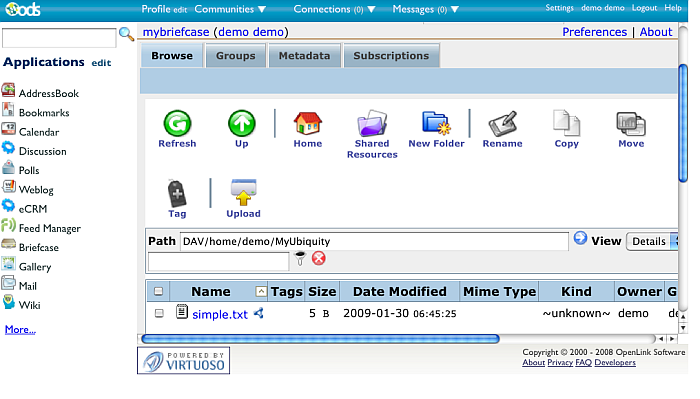The image size is (700, 399).
Task: Open Feed Manager application
Action: (50, 228)
